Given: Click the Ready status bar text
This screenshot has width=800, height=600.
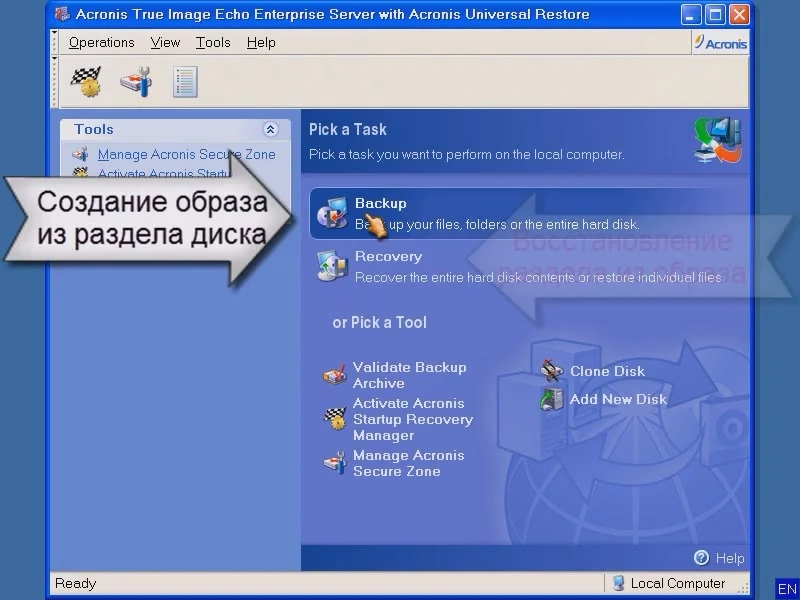Looking at the screenshot, I should tap(76, 583).
